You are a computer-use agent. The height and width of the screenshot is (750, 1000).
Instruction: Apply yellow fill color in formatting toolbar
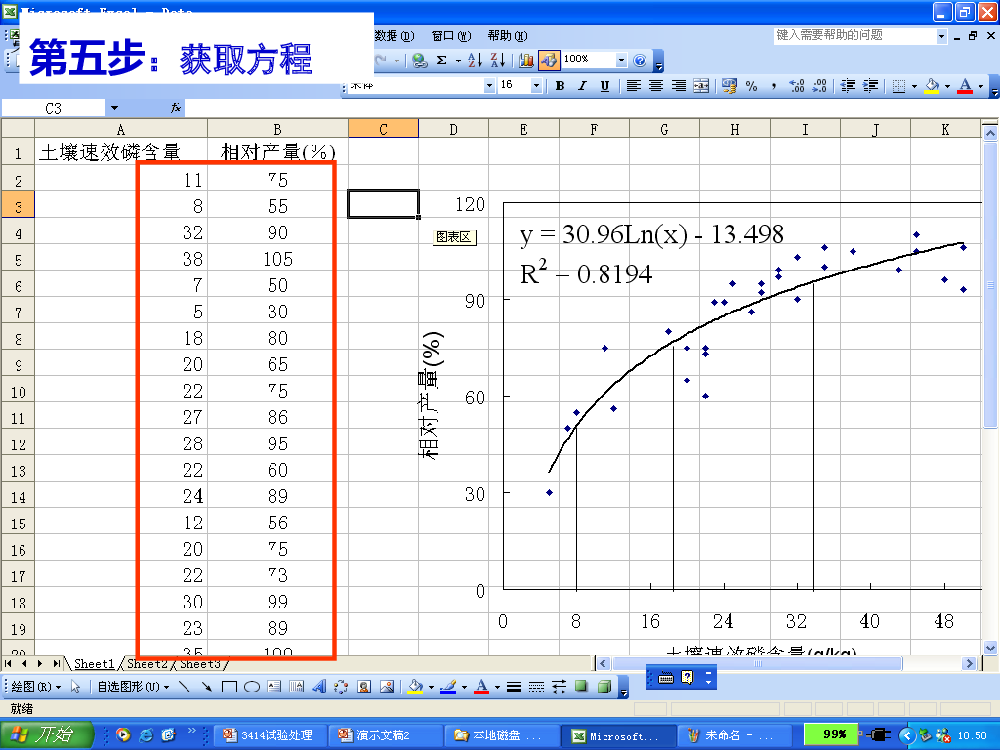(x=932, y=85)
